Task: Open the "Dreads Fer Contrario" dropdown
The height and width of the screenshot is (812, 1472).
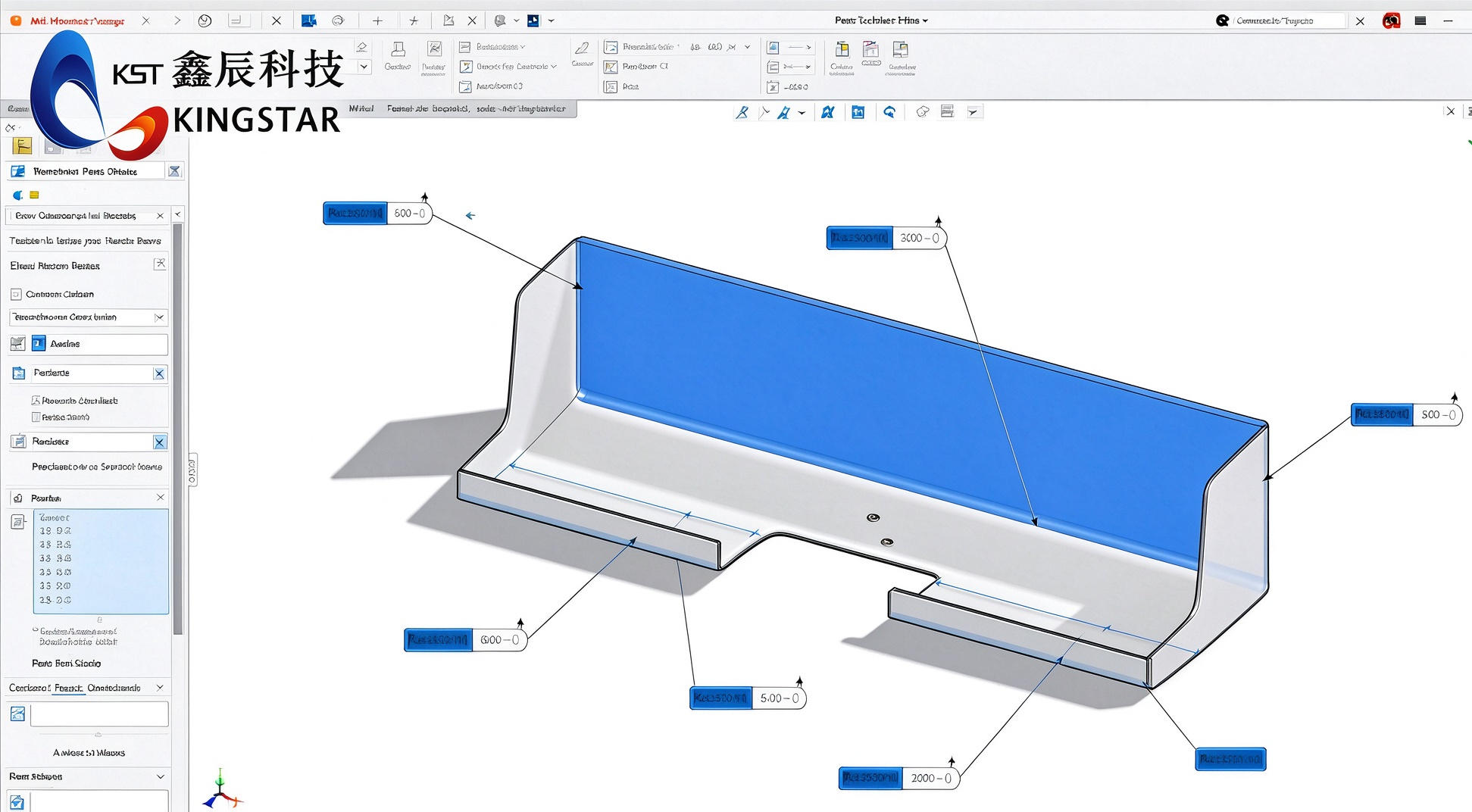Action: 516,67
